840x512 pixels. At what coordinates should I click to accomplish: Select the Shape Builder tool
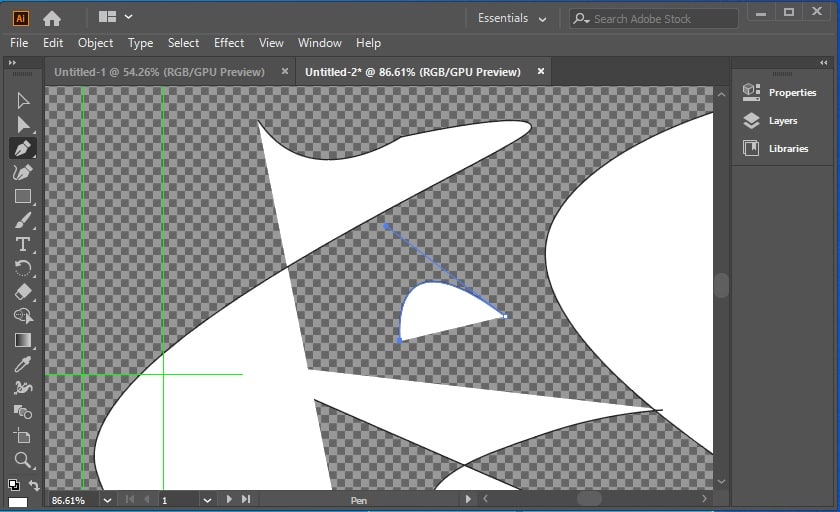[22, 316]
